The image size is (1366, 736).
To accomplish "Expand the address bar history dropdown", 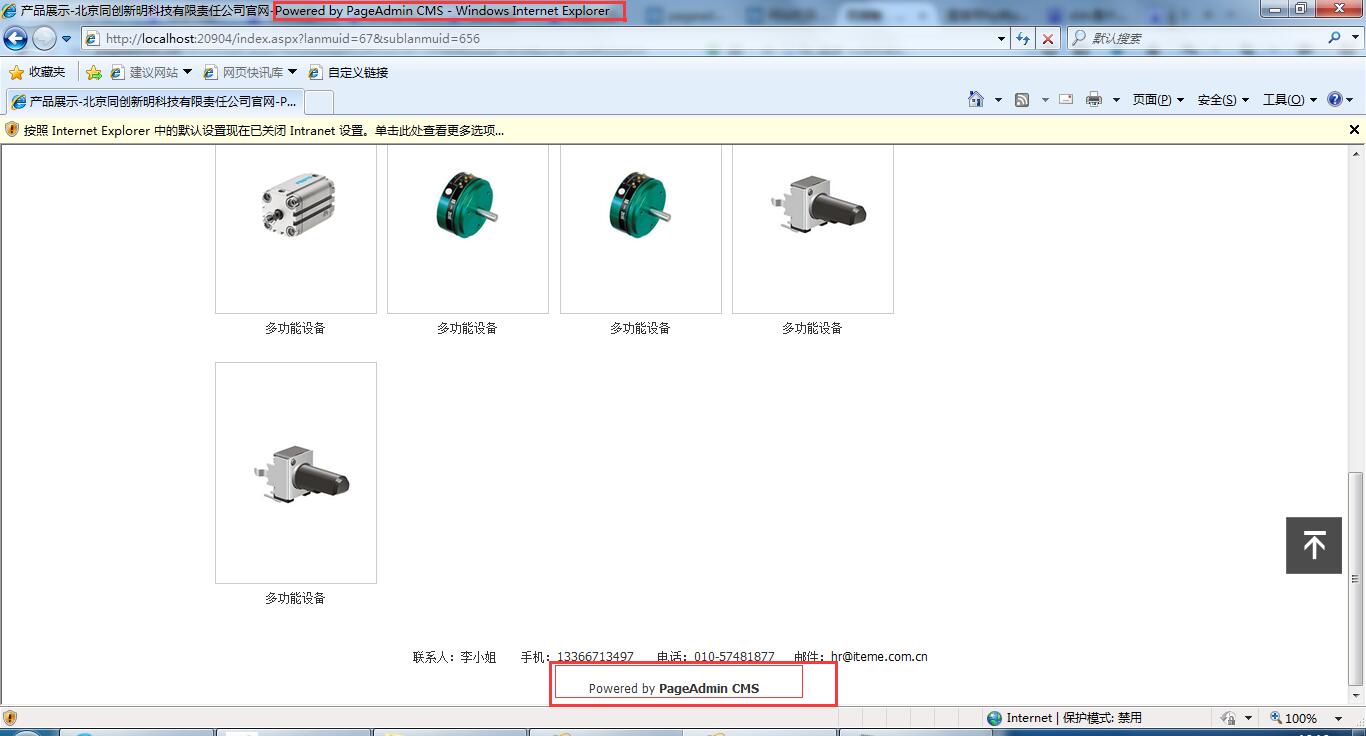I will 1002,39.
